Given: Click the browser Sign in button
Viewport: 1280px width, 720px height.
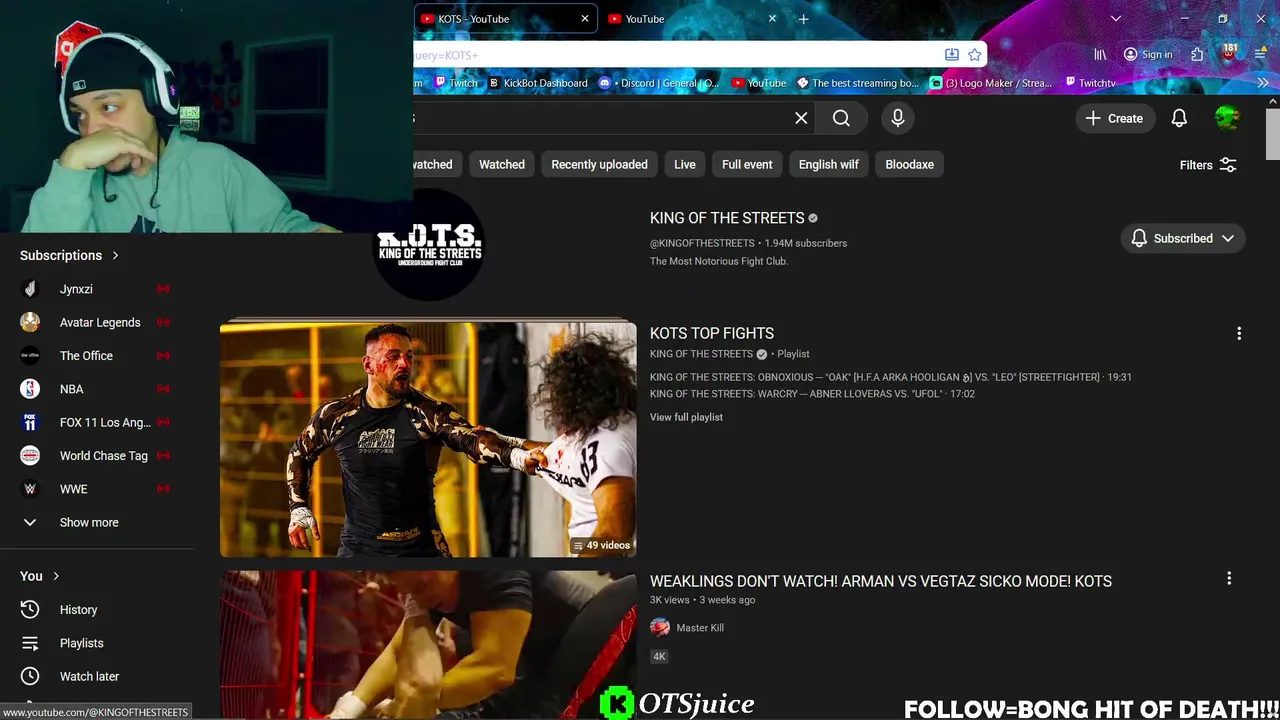Looking at the screenshot, I should point(1148,55).
